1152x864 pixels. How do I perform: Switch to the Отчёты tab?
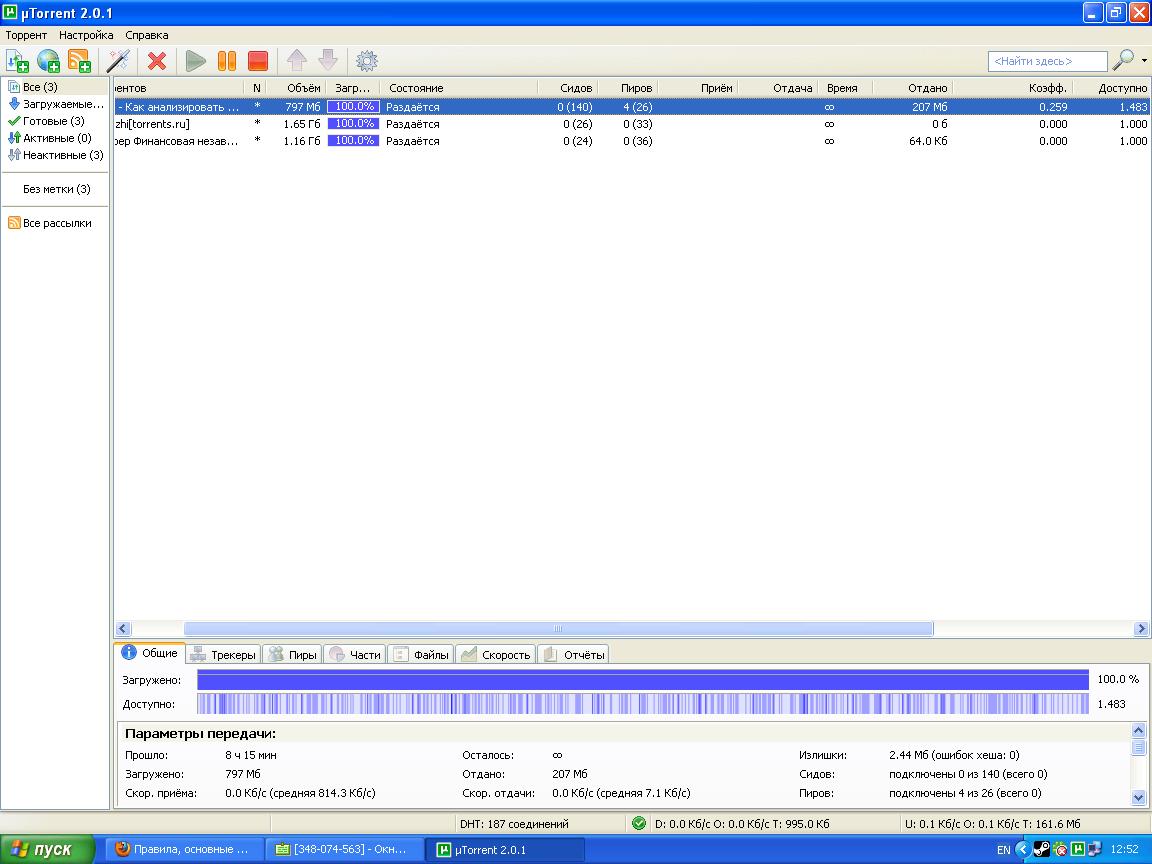(x=574, y=655)
